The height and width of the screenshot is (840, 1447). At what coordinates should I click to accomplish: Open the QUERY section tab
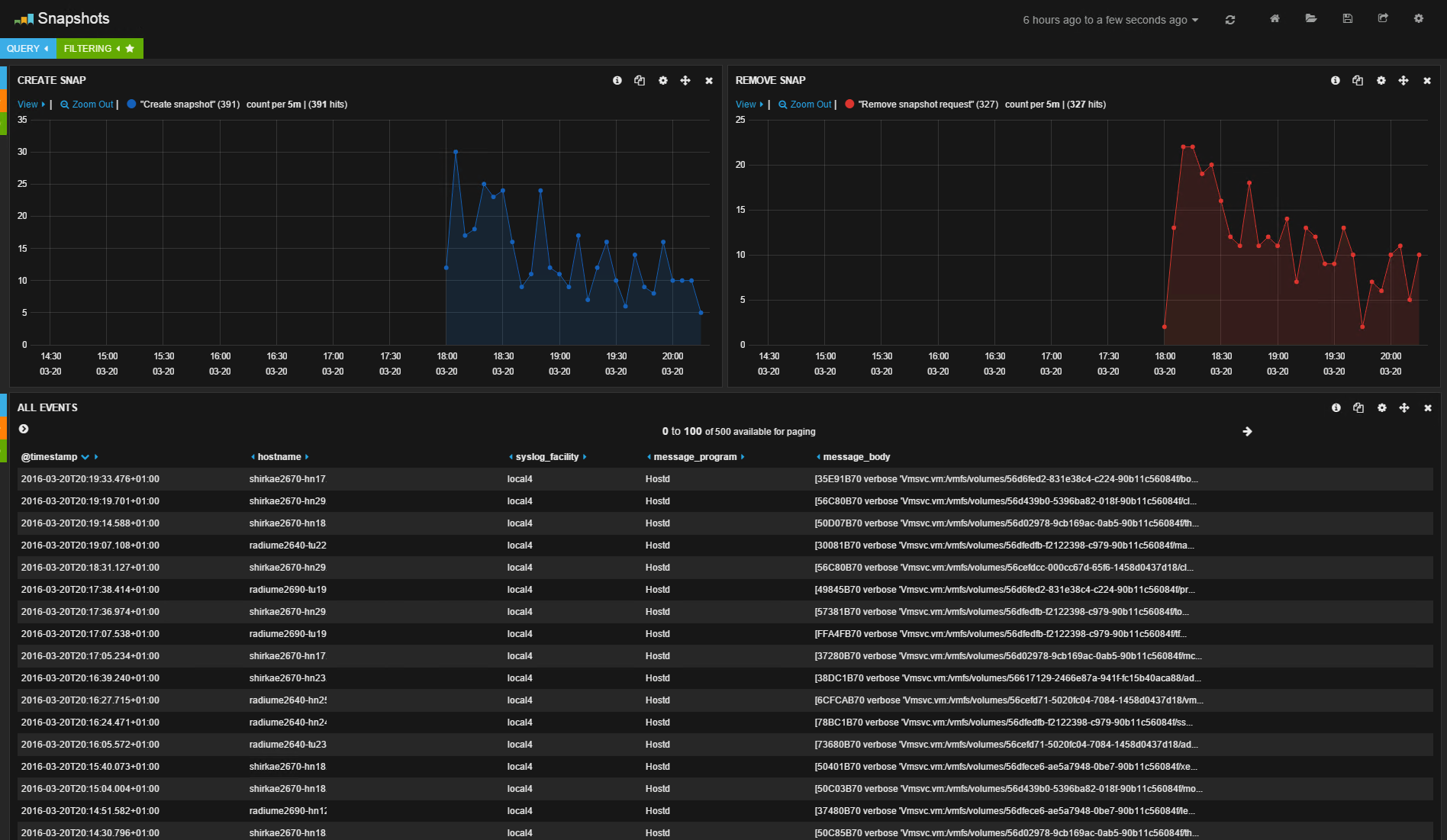[27, 49]
